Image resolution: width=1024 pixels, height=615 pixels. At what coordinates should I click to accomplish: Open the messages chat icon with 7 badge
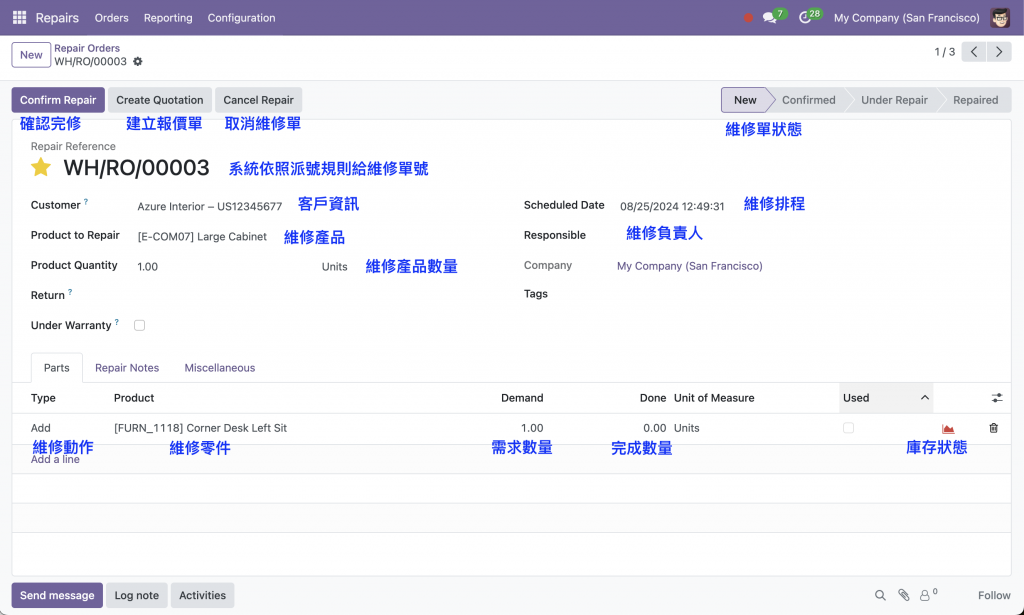pos(770,18)
